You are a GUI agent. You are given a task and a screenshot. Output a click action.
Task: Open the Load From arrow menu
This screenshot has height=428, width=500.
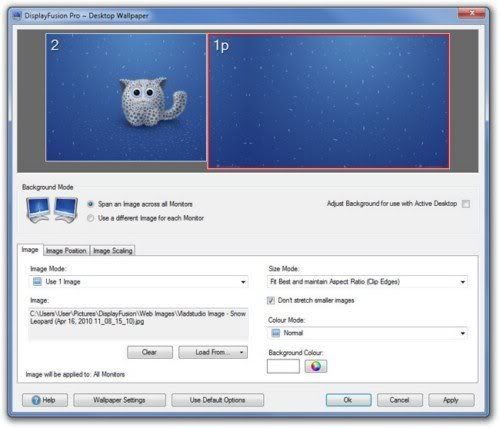tap(242, 352)
